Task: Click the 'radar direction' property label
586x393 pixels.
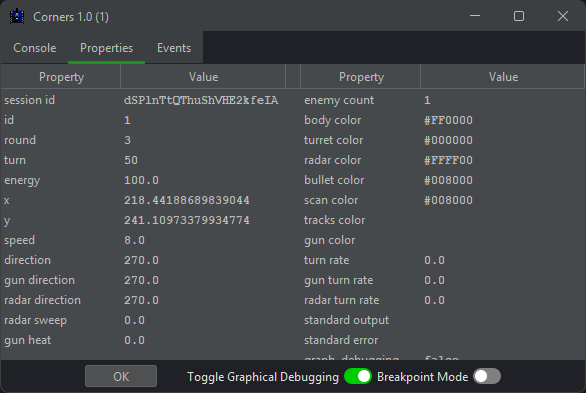Action: (x=42, y=300)
